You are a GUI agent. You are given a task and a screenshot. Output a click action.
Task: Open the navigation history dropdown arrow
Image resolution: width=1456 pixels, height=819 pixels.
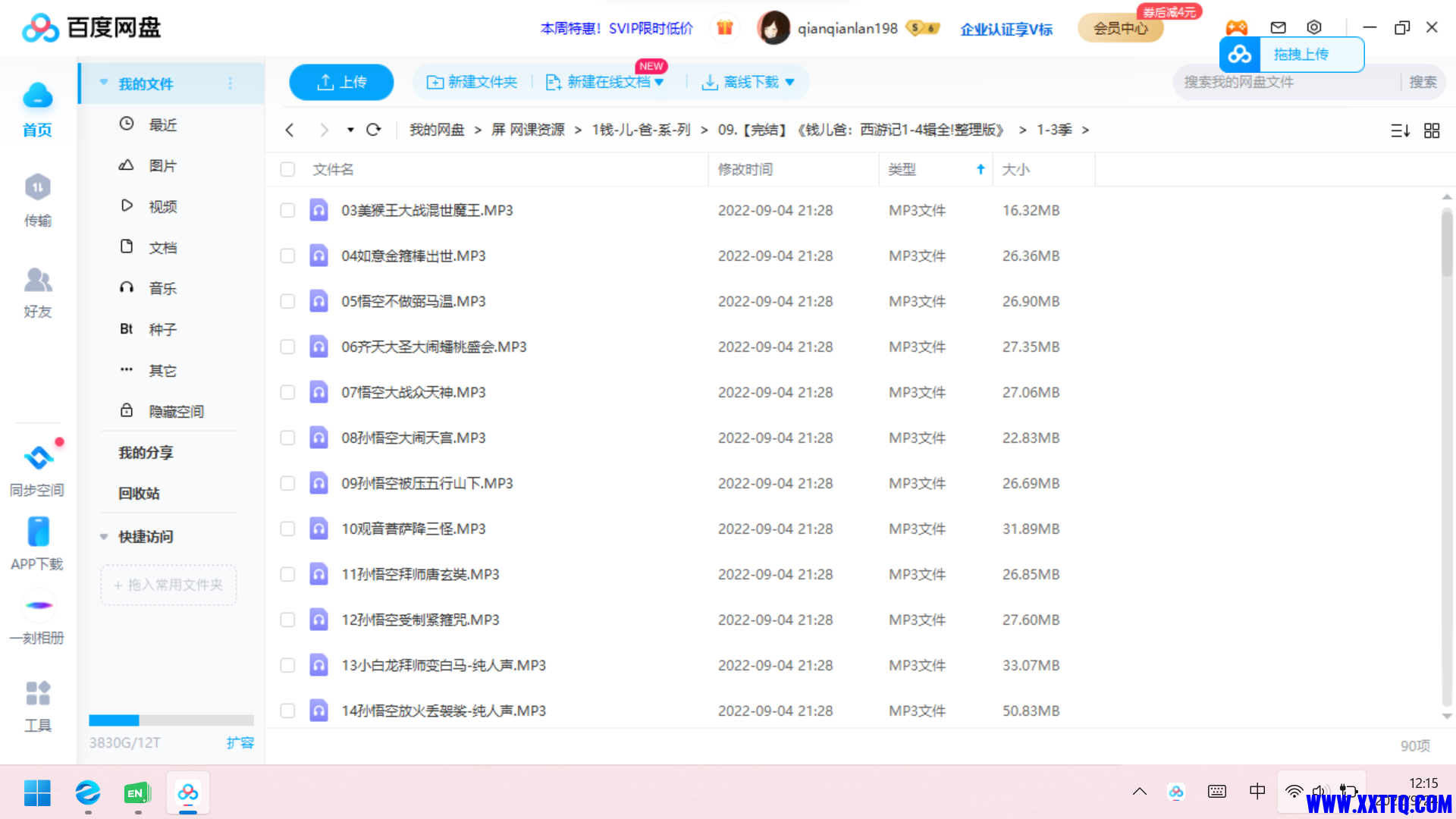click(x=350, y=130)
